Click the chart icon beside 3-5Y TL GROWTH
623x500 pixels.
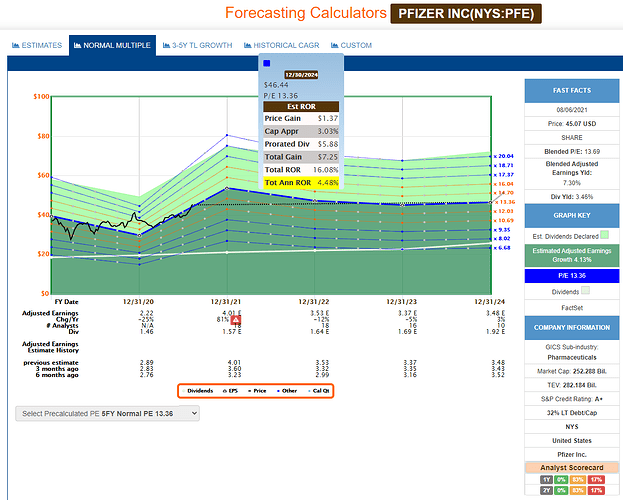tap(166, 45)
